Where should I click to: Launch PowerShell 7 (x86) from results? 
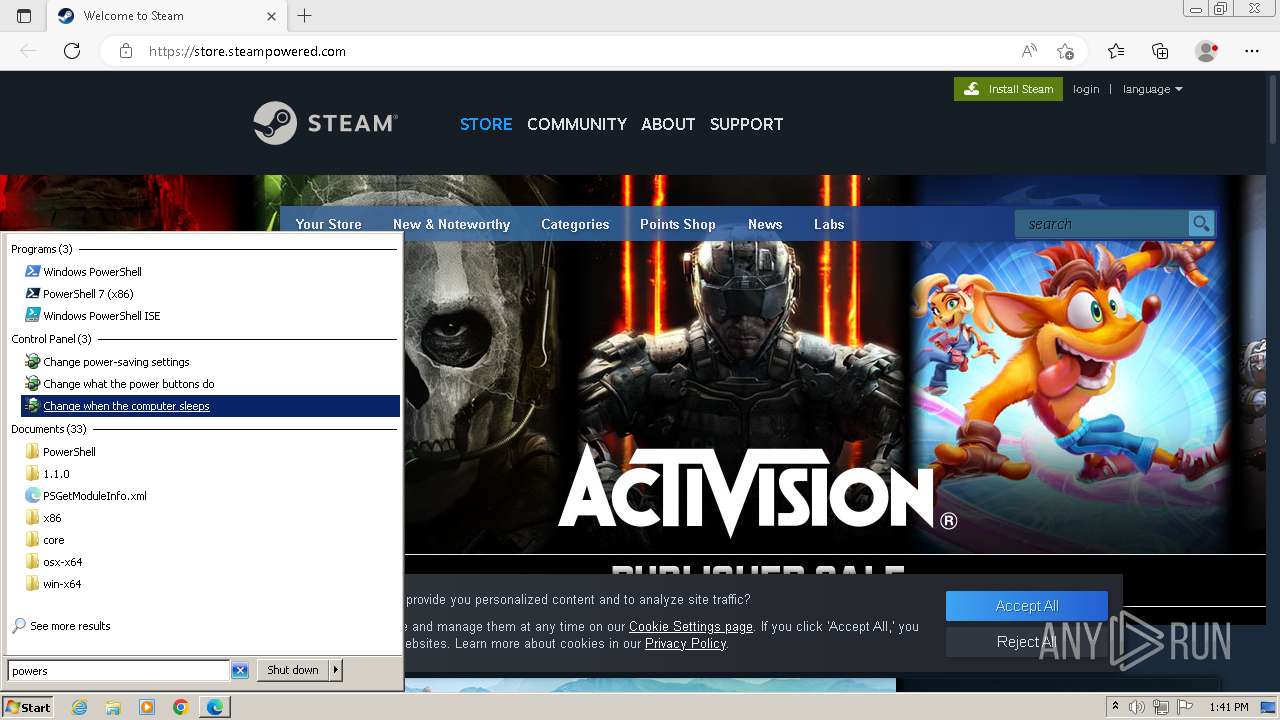88,294
